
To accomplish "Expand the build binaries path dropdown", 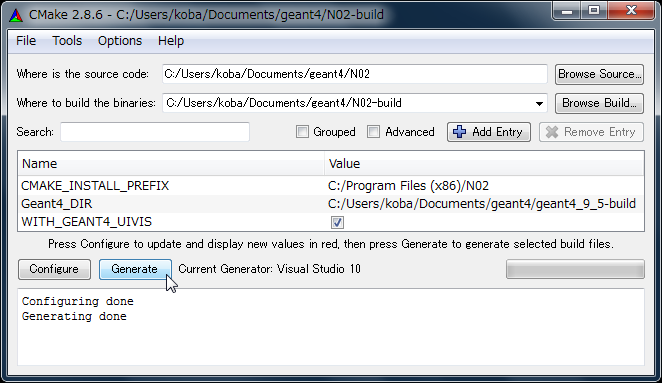I will (x=539, y=103).
